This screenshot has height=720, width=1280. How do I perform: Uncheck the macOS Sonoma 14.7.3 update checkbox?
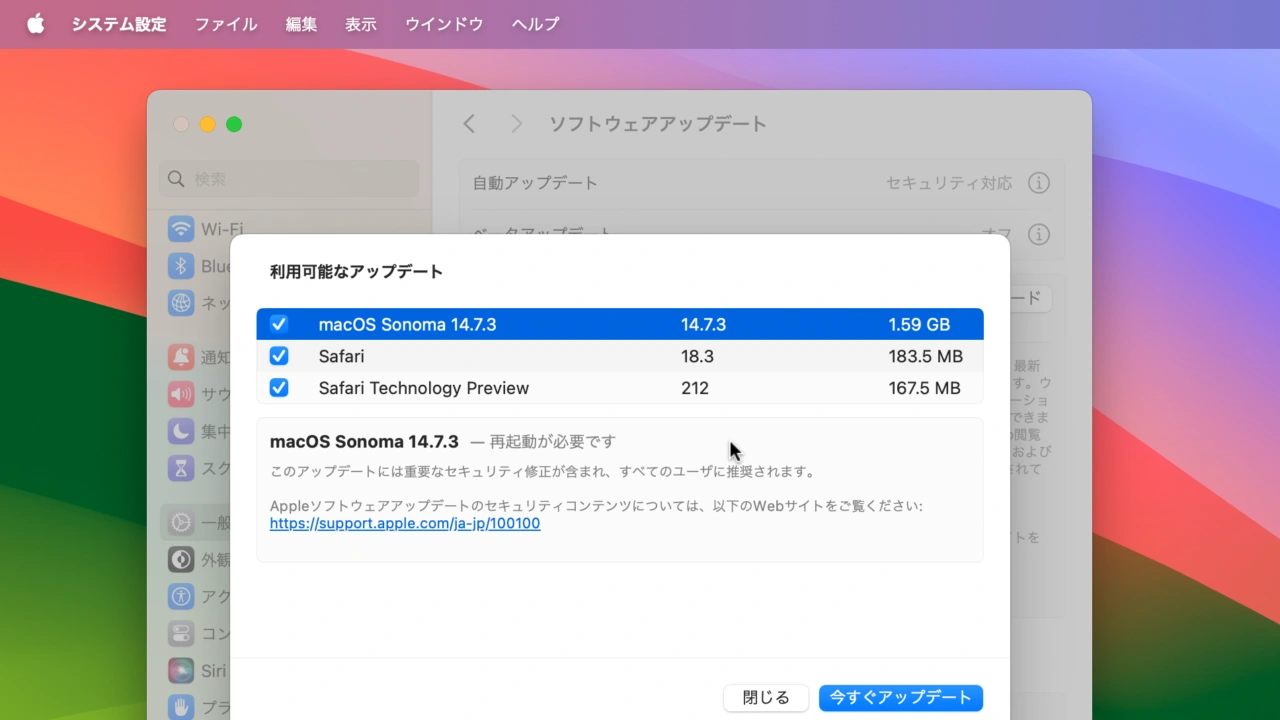tap(279, 324)
